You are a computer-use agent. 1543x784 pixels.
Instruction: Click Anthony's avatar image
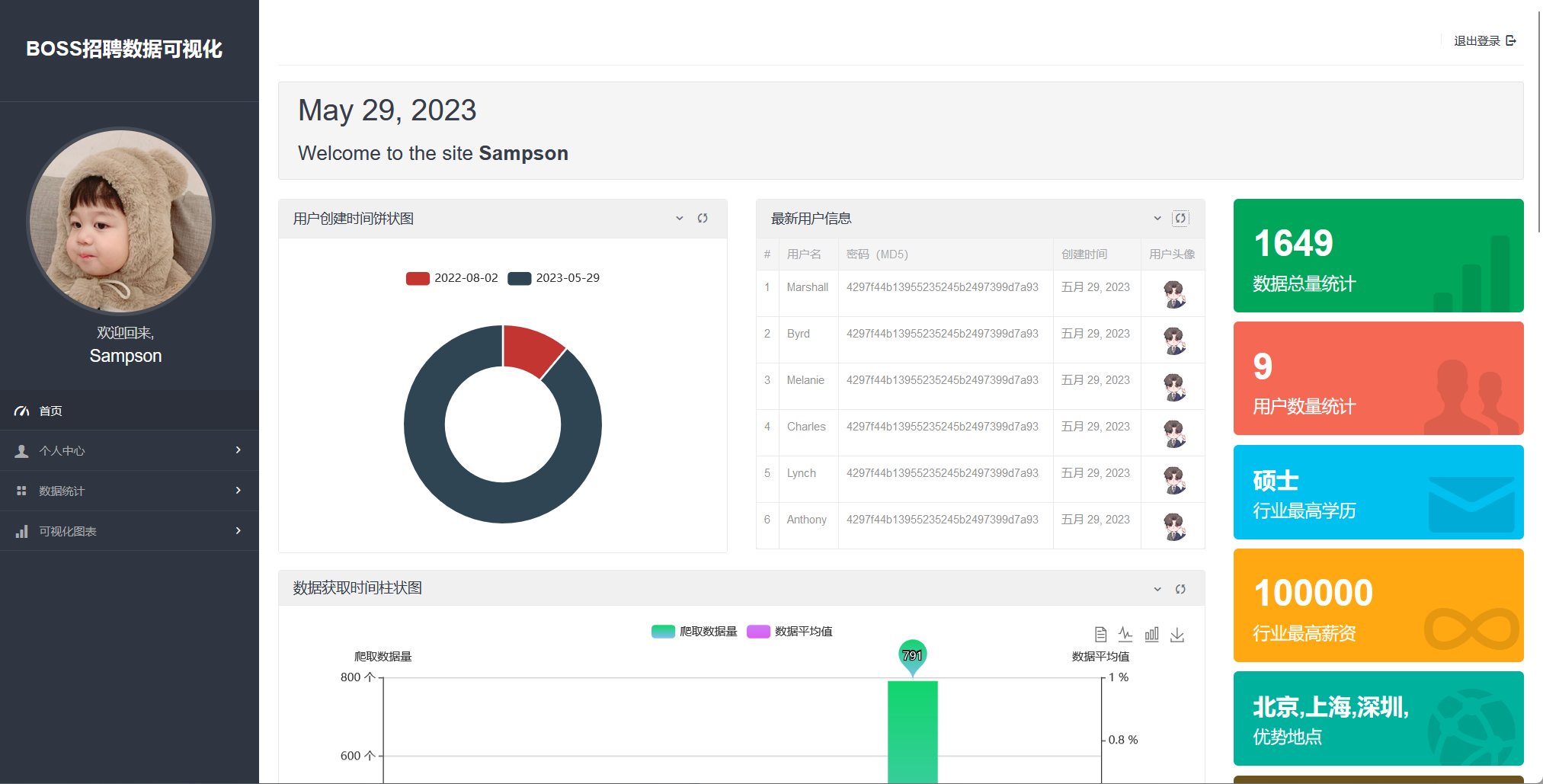click(x=1174, y=526)
